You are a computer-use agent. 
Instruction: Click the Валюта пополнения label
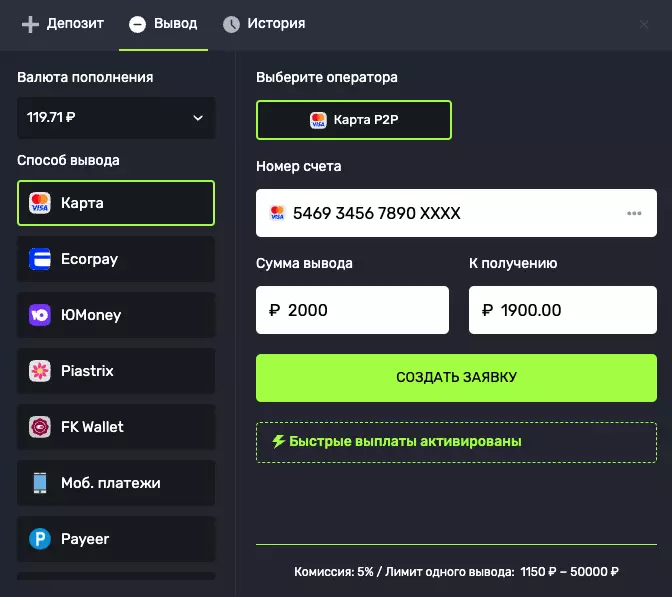coord(85,78)
